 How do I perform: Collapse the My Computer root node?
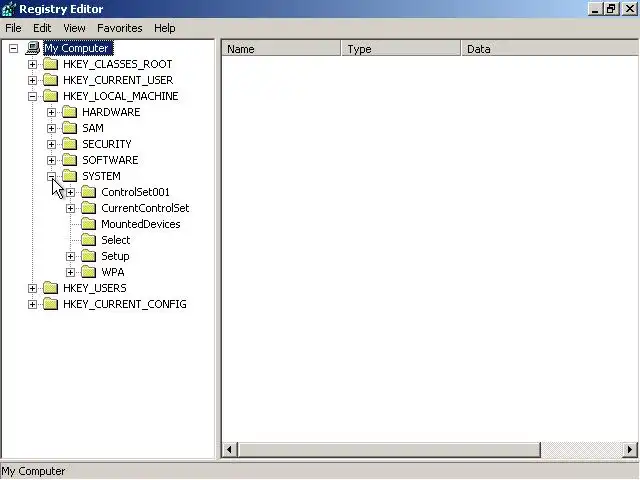(13, 49)
